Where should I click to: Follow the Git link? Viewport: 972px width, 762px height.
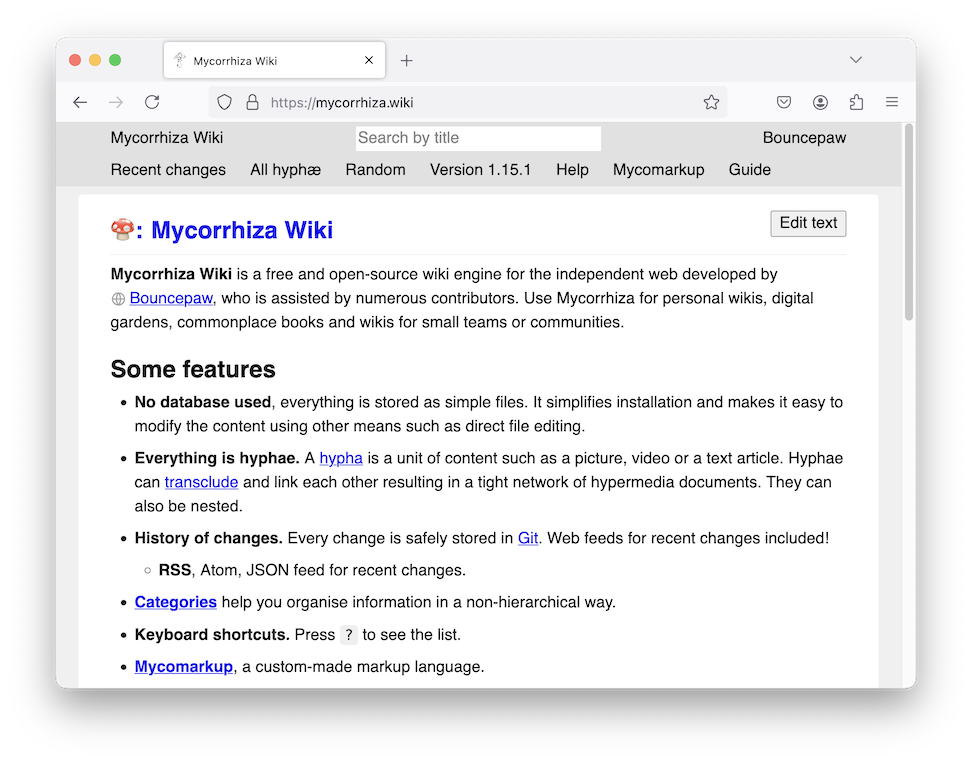[x=528, y=538]
